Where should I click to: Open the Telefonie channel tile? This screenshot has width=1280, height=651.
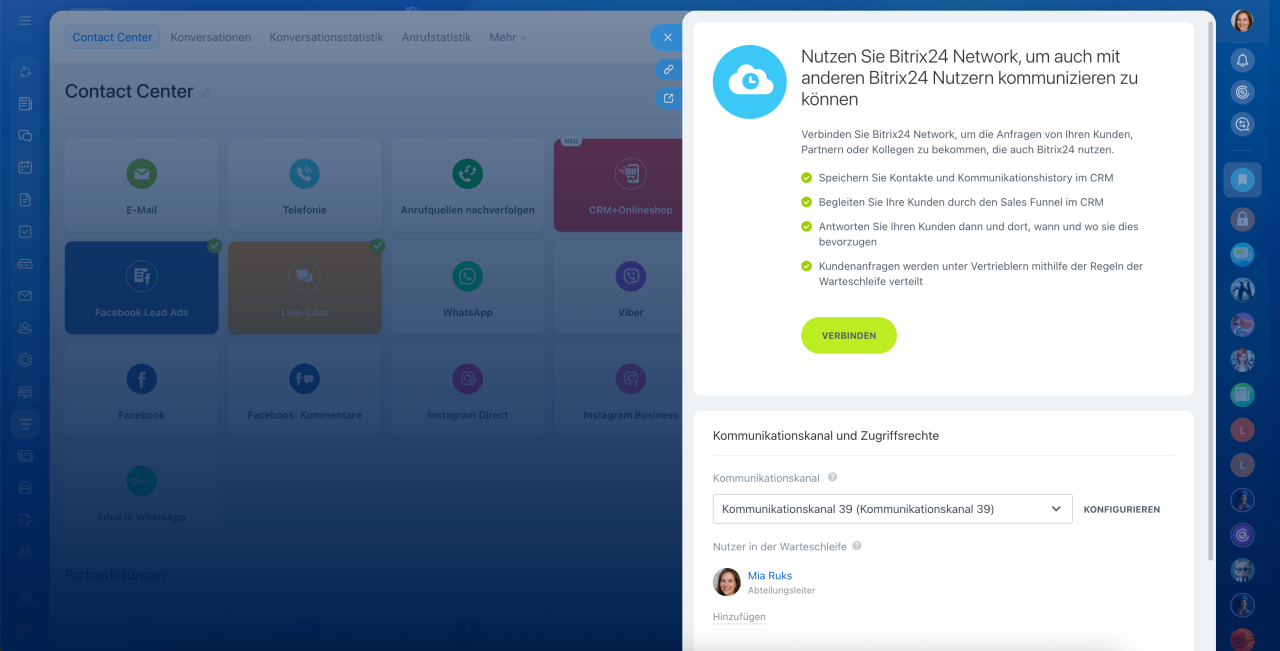pos(304,185)
